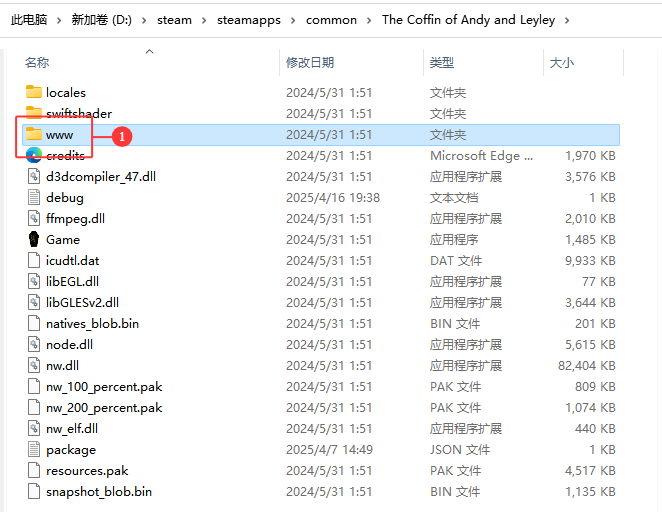Sort by 修改日期 column header
662x512 pixels.
click(310, 62)
